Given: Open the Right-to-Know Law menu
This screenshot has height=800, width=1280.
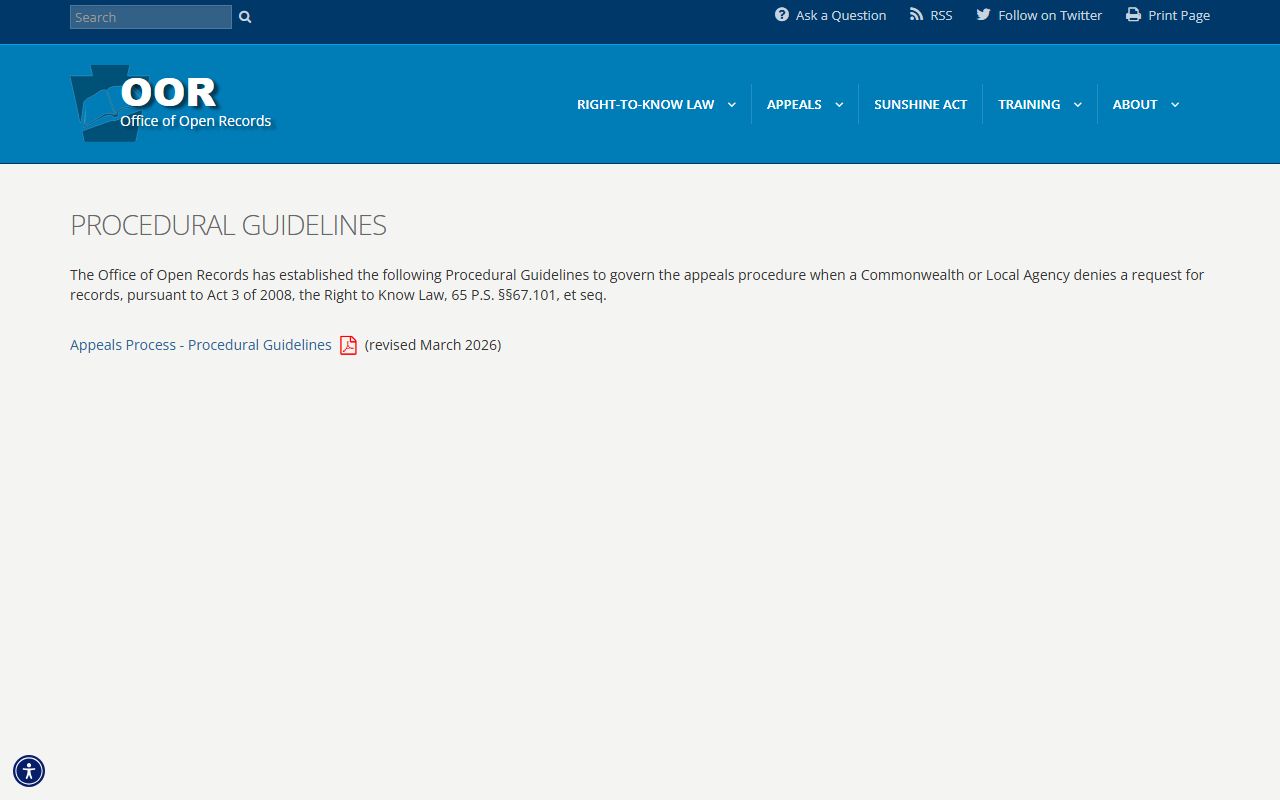Looking at the screenshot, I should pyautogui.click(x=646, y=105).
